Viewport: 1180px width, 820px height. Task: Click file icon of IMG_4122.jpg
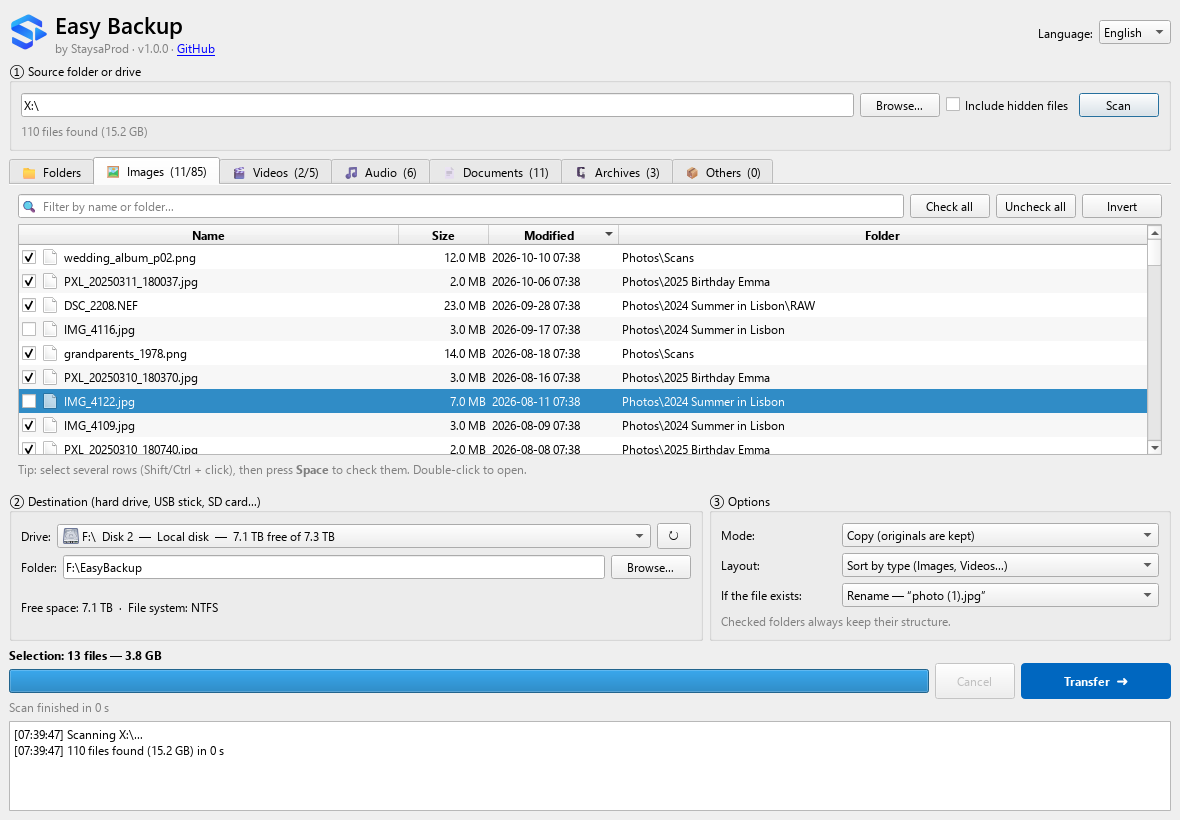(50, 402)
